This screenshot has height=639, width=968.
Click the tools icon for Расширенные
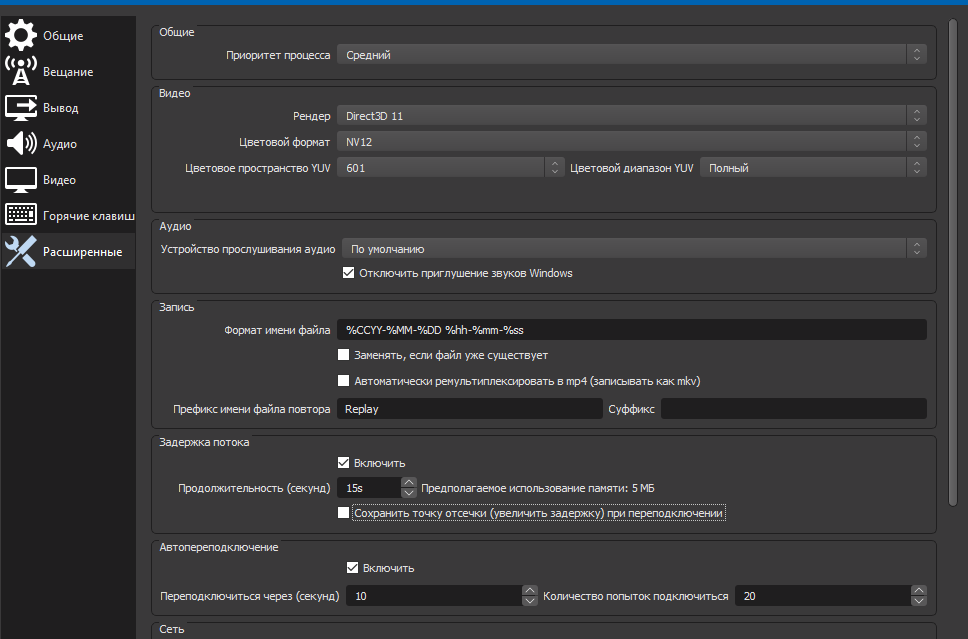tap(21, 251)
